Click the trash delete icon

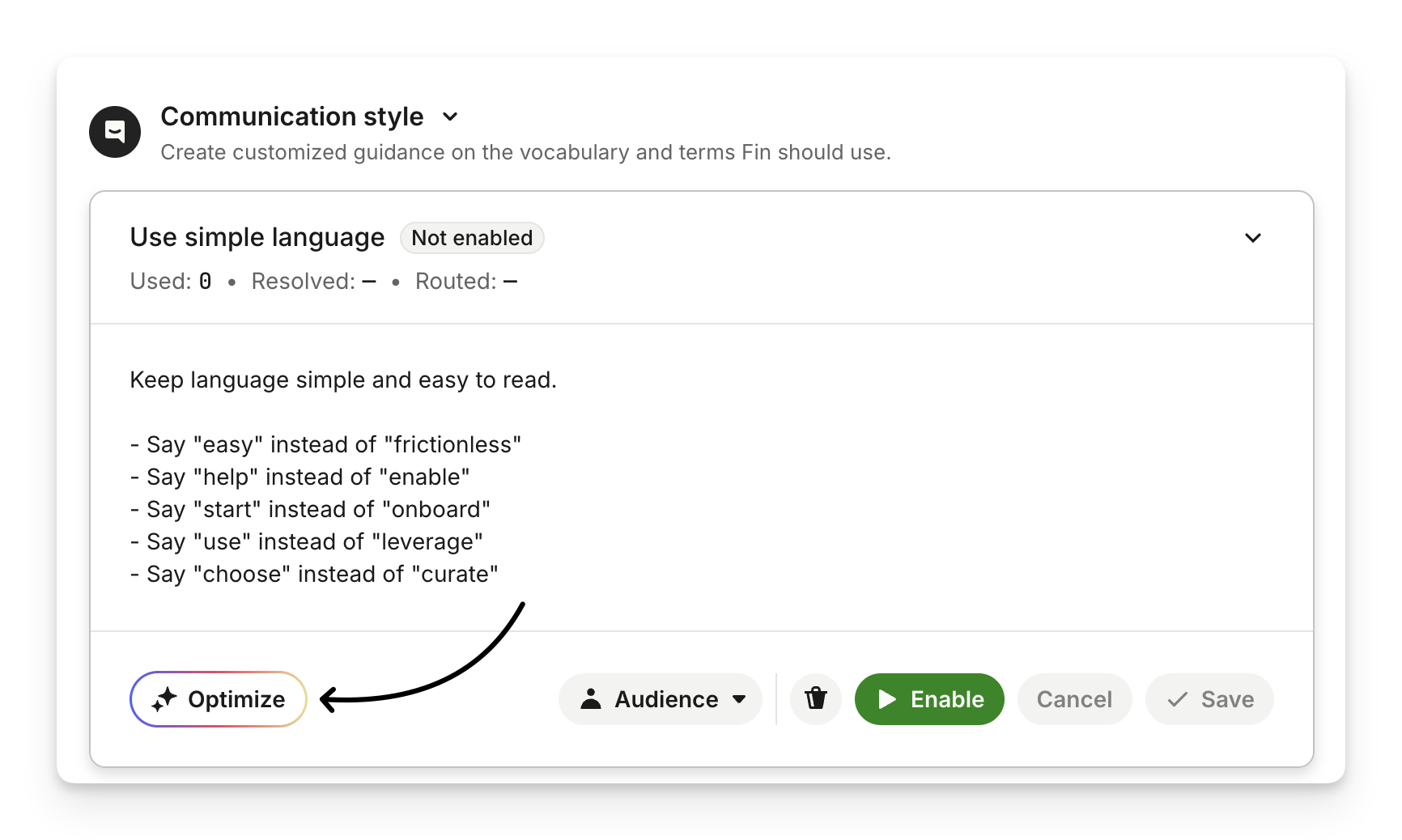pos(815,698)
